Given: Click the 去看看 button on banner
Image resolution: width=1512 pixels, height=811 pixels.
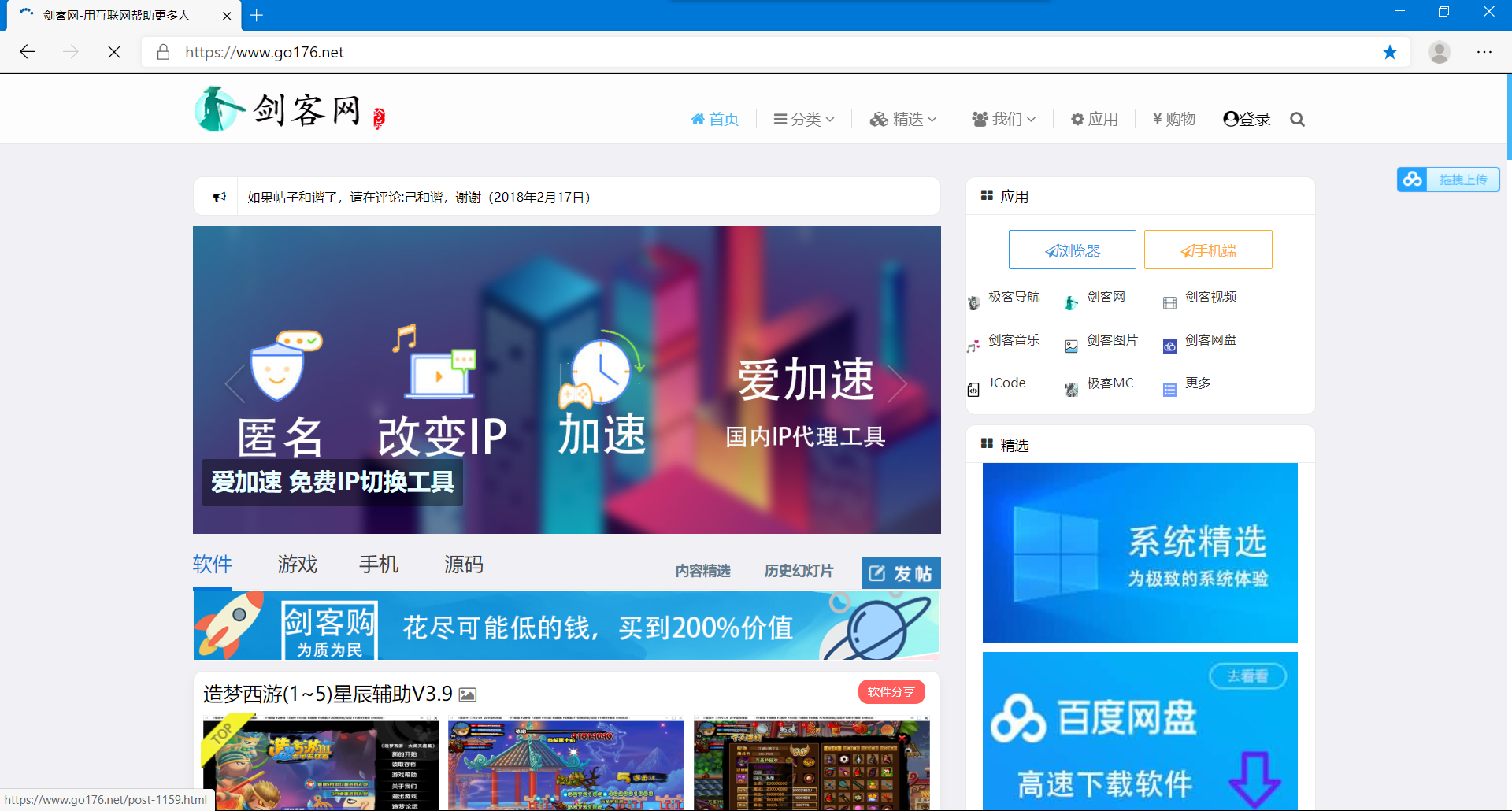Looking at the screenshot, I should (x=1247, y=676).
